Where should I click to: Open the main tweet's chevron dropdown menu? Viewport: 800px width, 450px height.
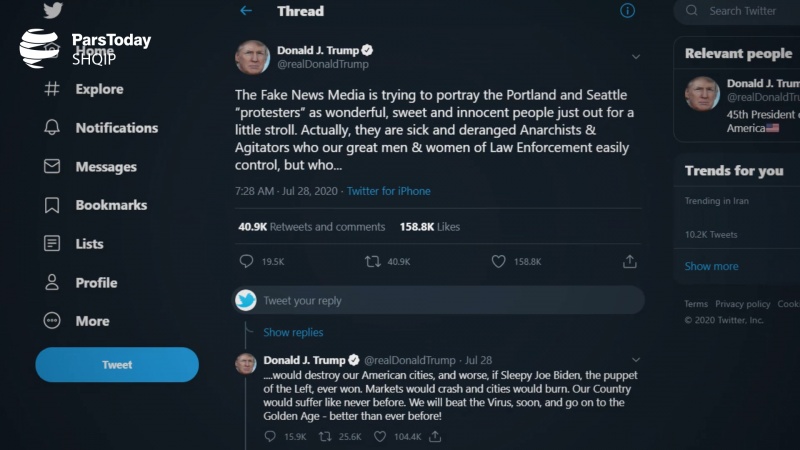pos(635,57)
